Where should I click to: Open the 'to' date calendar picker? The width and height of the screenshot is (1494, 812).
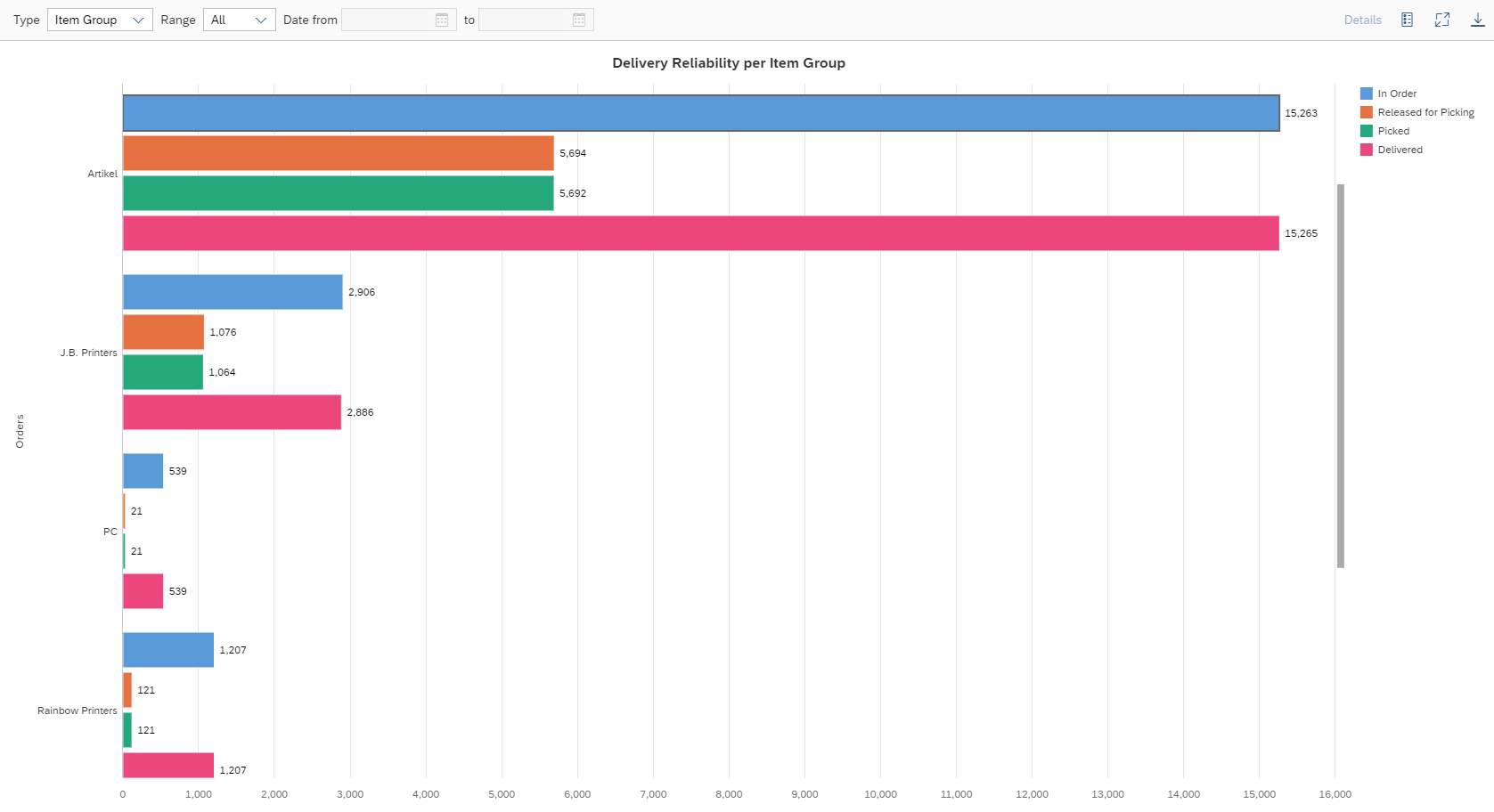pyautogui.click(x=579, y=20)
